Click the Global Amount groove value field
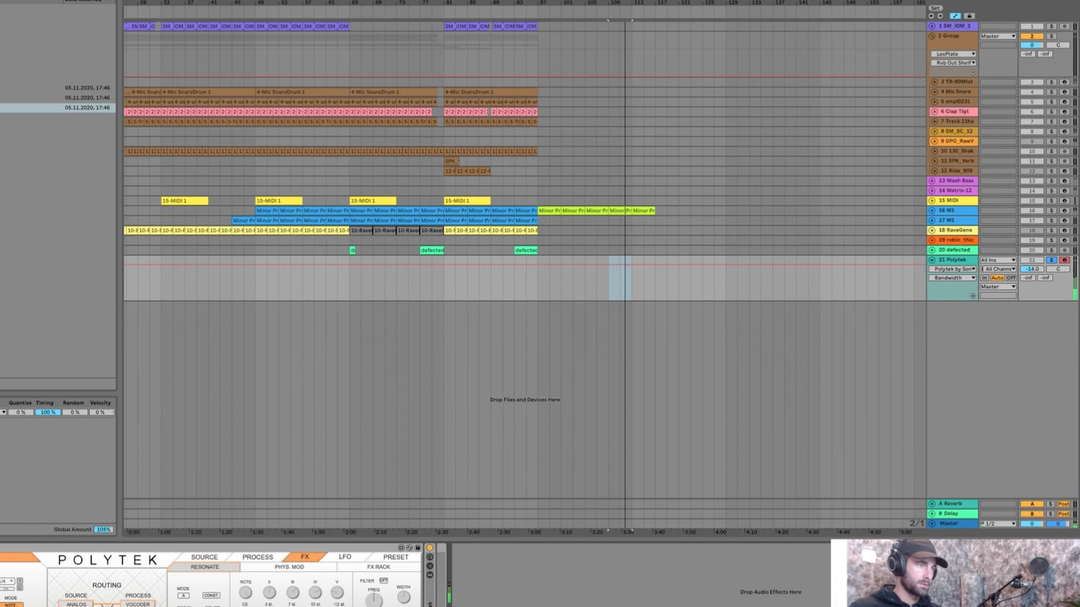The width and height of the screenshot is (1080, 607). [x=103, y=530]
